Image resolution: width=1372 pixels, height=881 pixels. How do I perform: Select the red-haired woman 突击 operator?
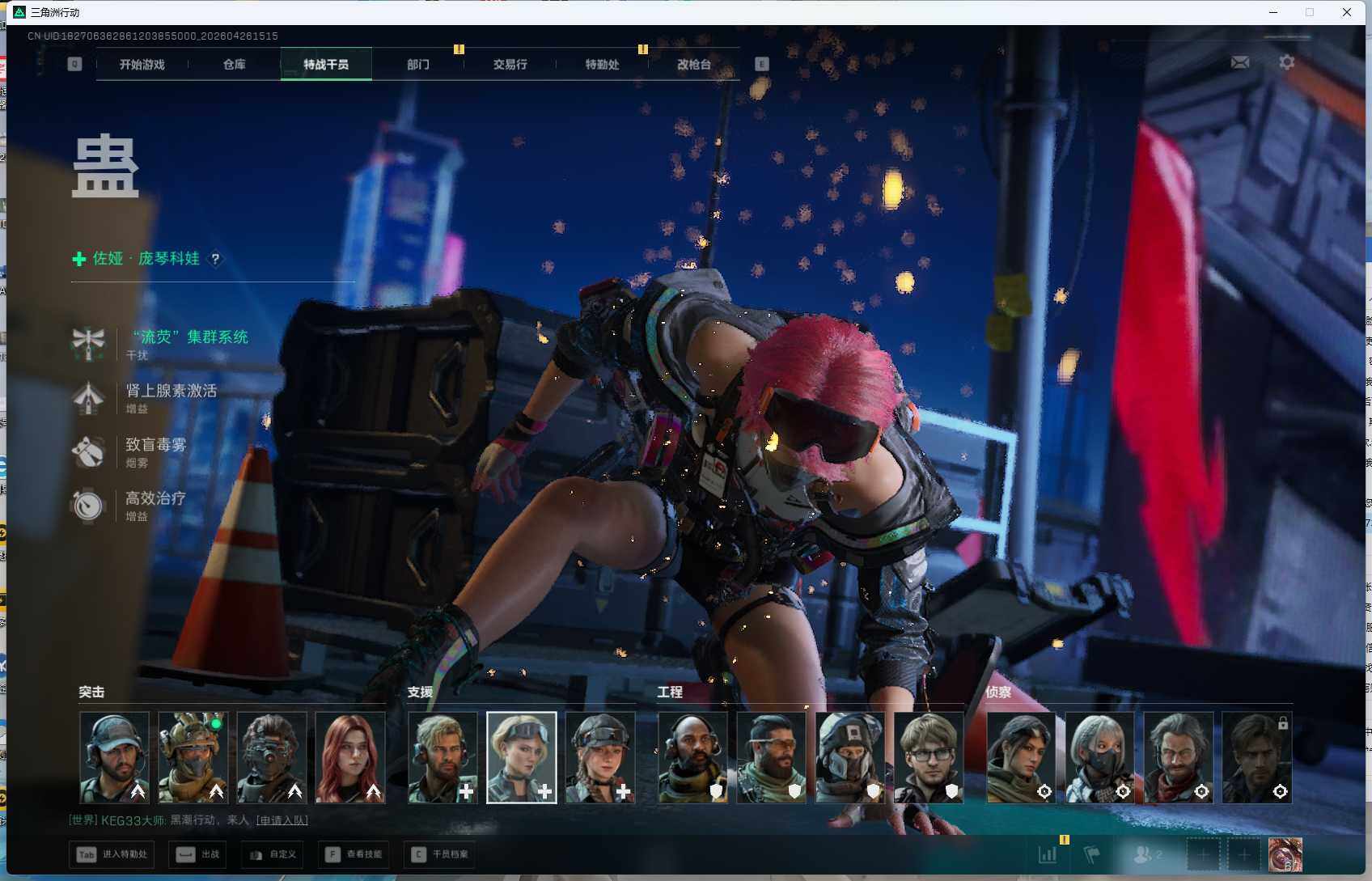(350, 757)
